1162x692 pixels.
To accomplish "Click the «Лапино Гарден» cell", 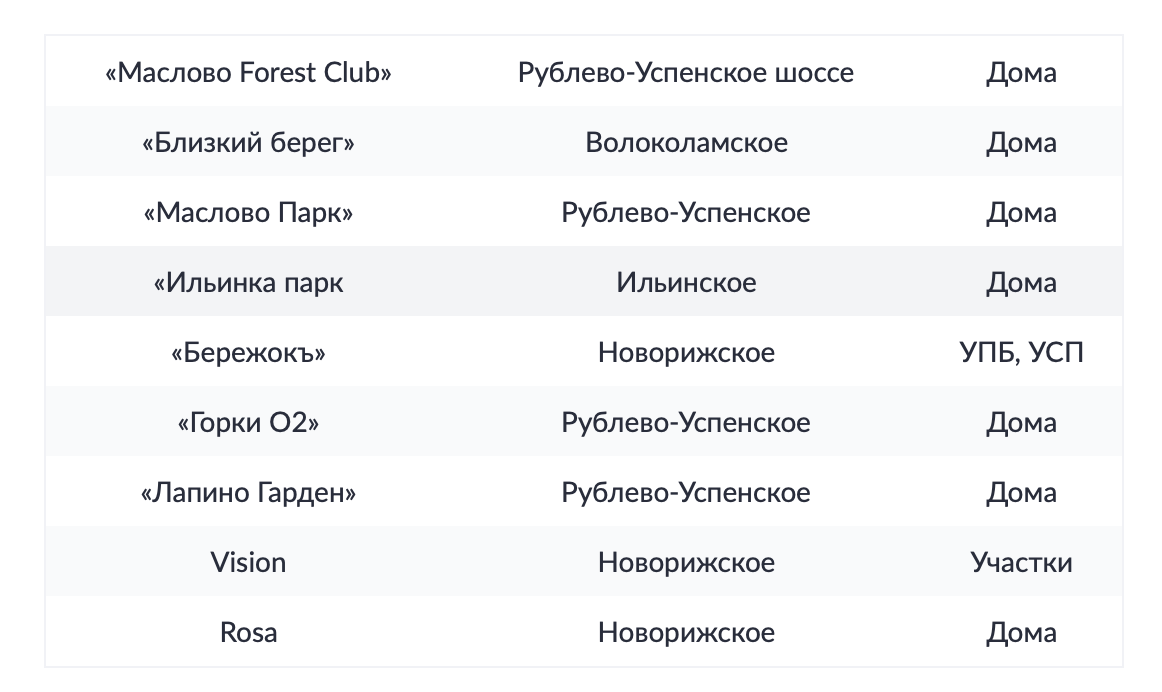I will [248, 493].
